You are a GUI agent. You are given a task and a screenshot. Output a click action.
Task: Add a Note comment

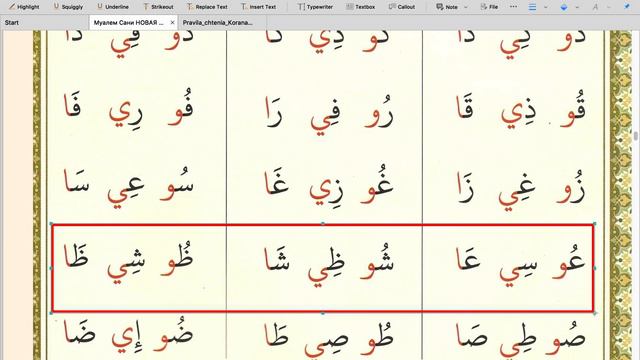coord(447,7)
